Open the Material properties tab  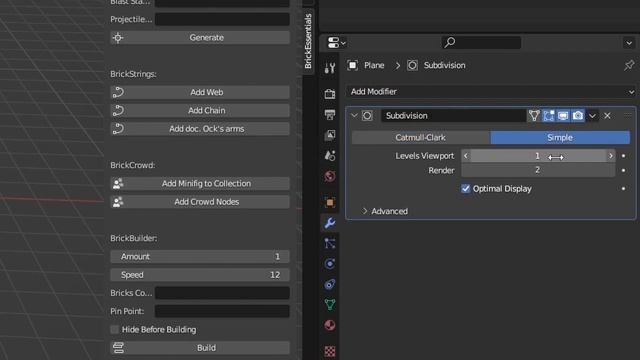(330, 325)
